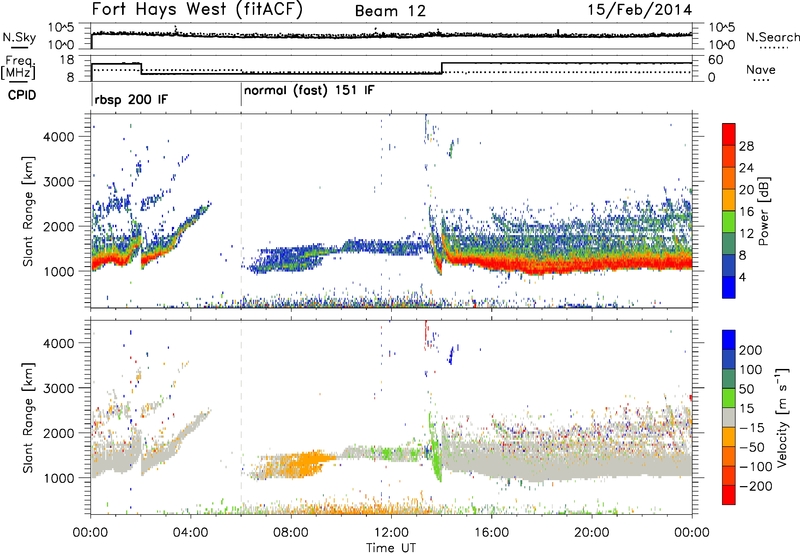Viewport: 800px width, 554px height.
Task: Click the '16:00' time axis tick label
Action: pyautogui.click(x=491, y=533)
